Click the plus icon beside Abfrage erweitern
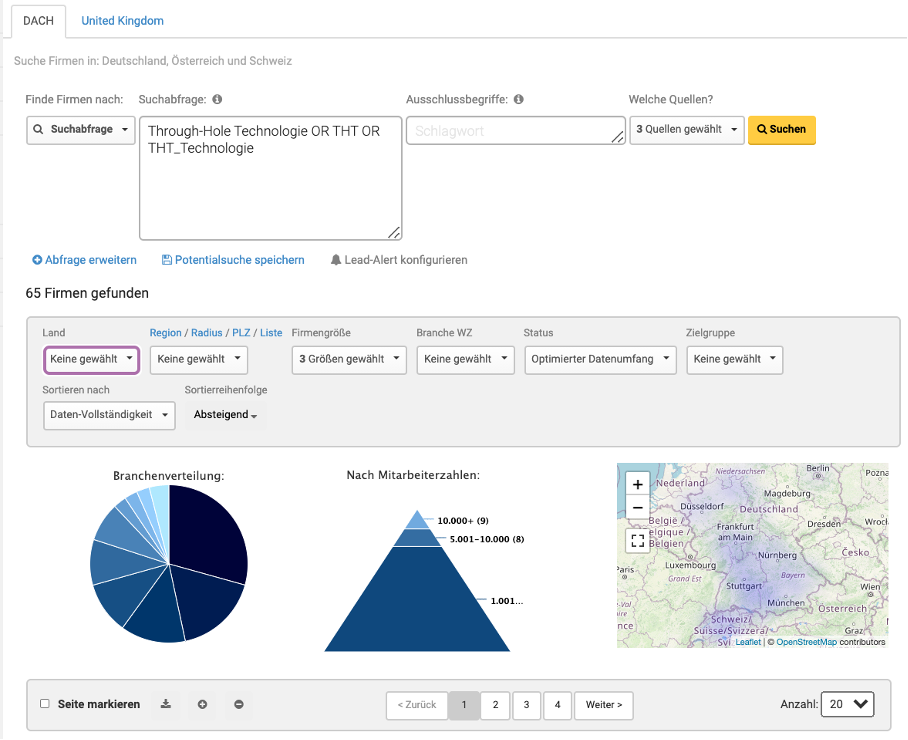 (x=37, y=260)
